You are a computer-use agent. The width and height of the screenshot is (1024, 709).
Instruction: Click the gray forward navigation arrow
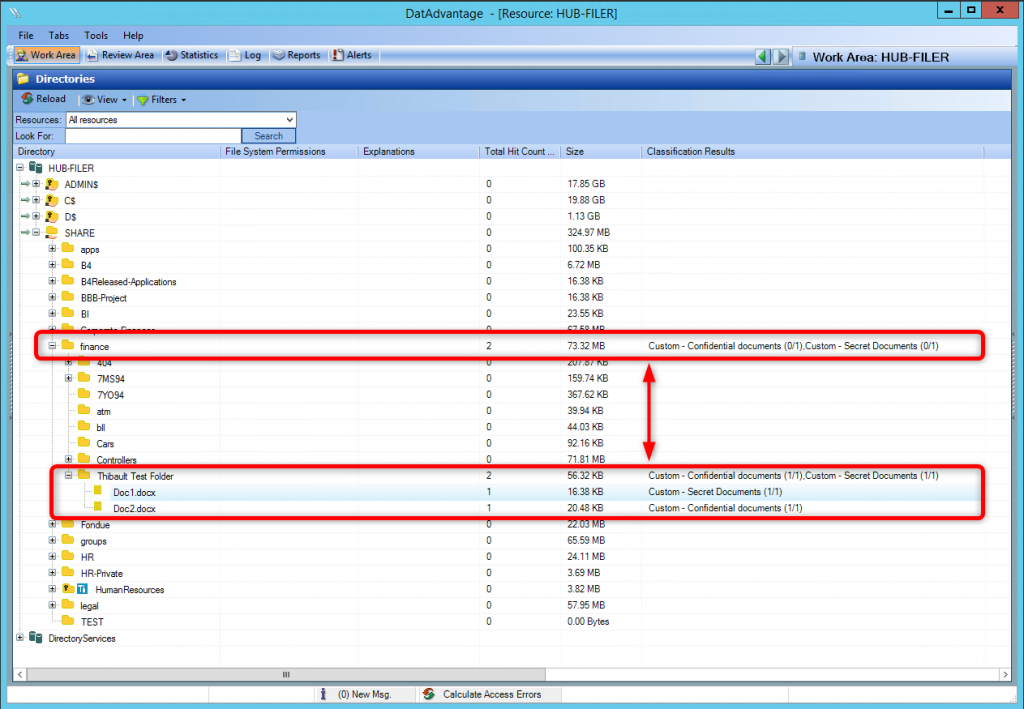pyautogui.click(x=780, y=57)
